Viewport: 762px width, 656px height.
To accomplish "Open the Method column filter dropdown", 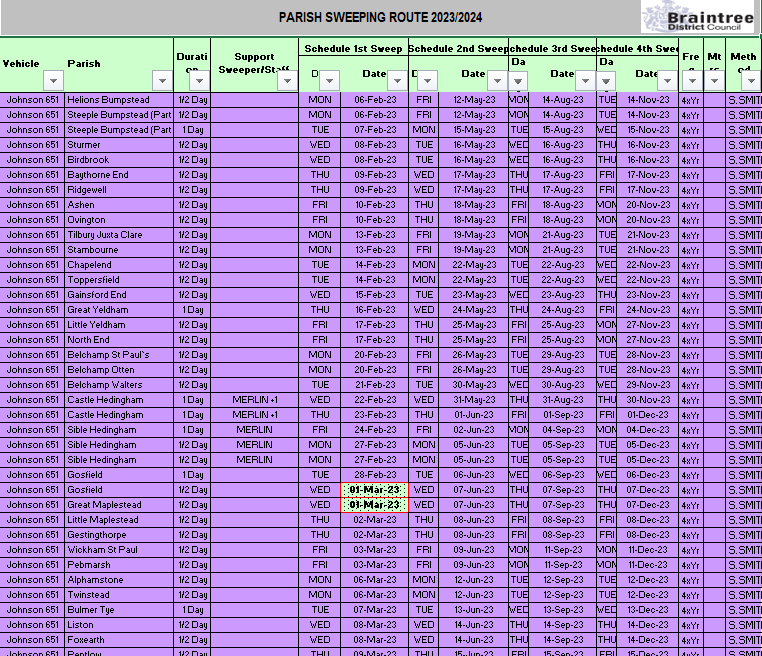I will [751, 80].
